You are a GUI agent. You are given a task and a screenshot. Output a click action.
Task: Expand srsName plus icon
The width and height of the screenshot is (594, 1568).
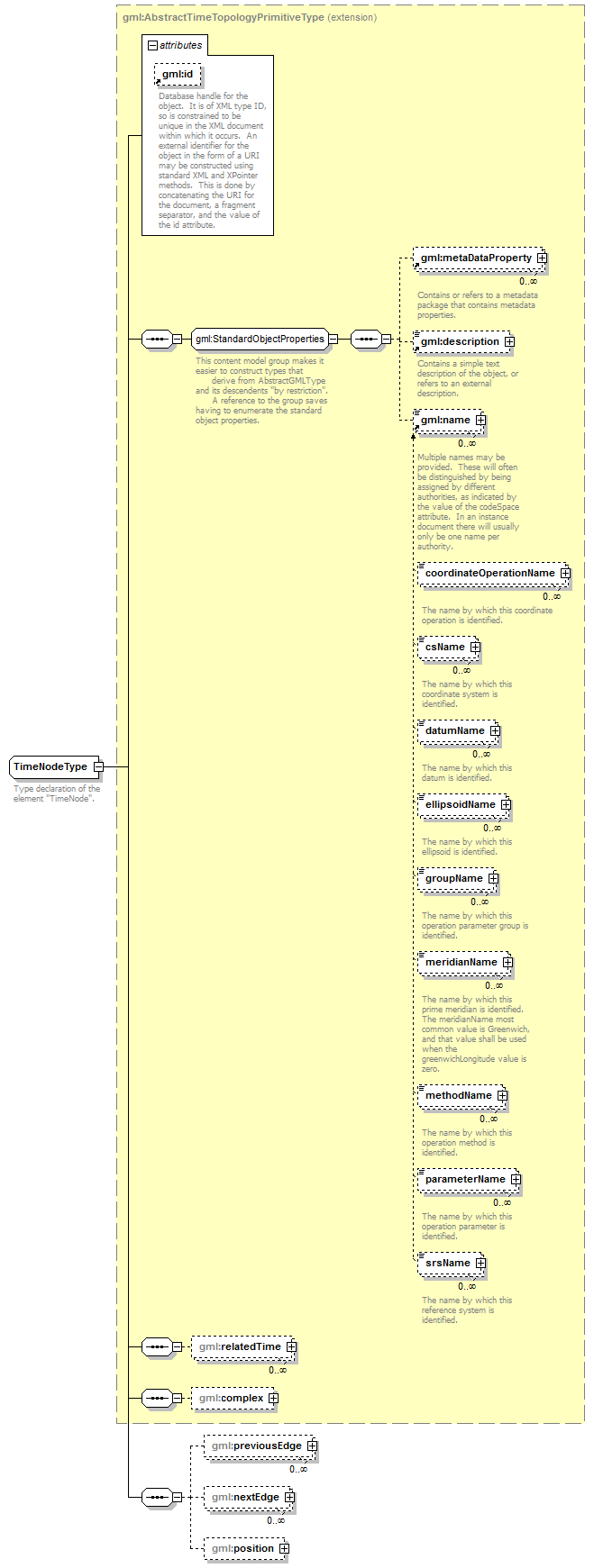(480, 1263)
